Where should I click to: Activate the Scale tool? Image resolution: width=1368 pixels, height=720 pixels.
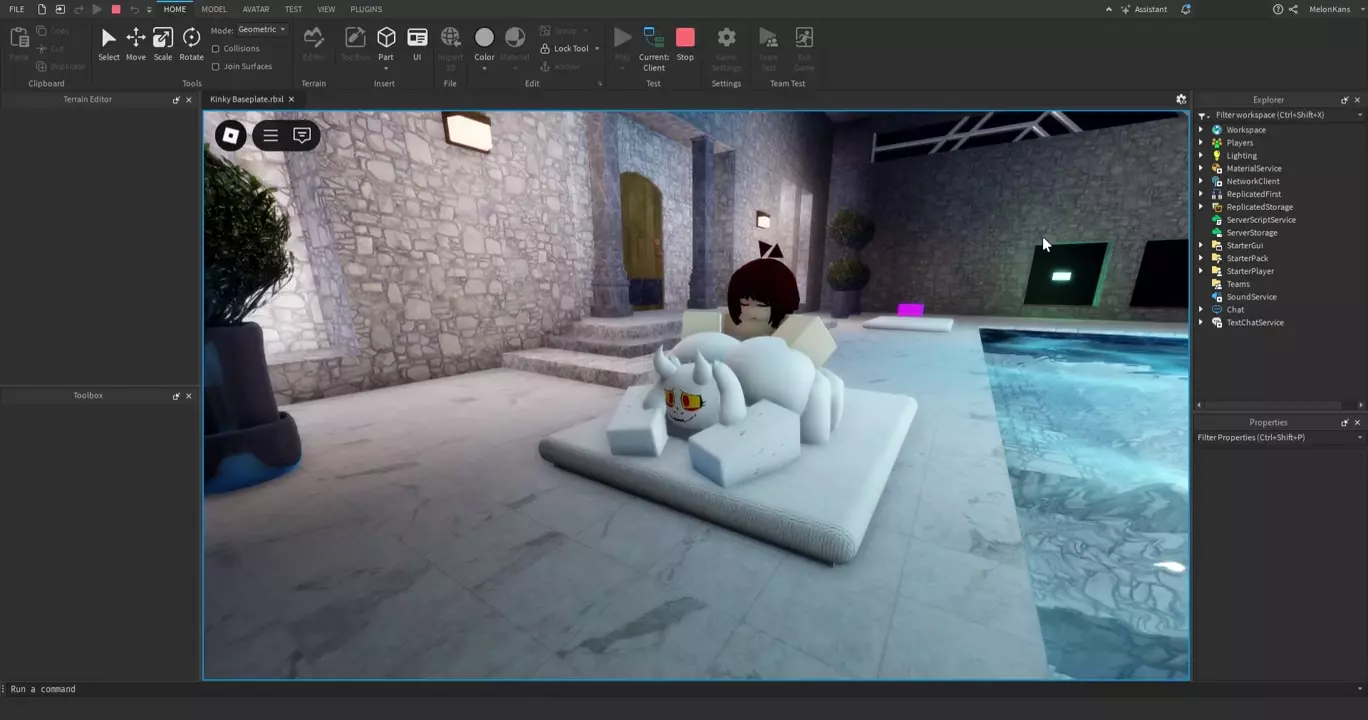click(163, 43)
